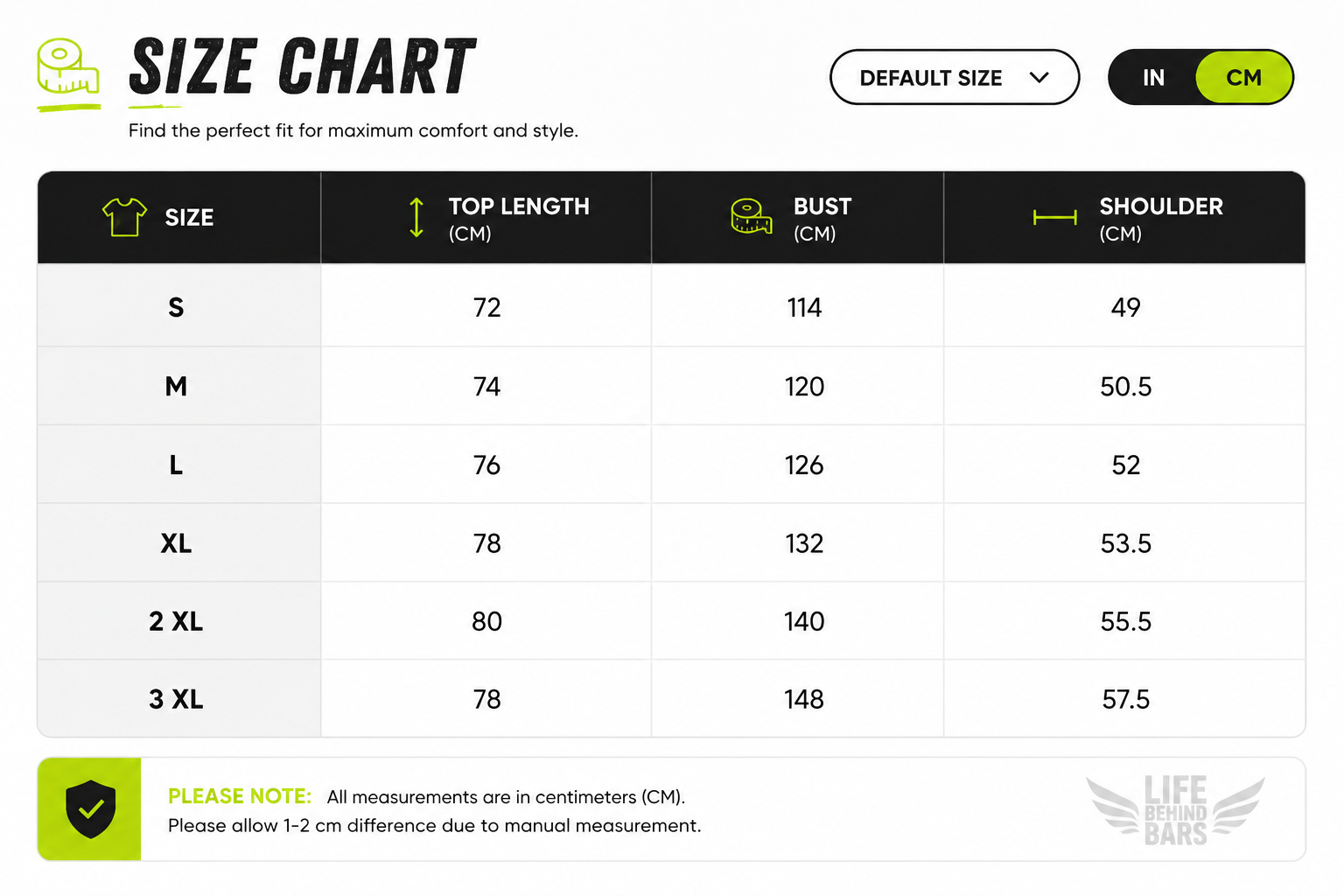
Task: Click the 50.5 shoulder value for M
Action: coord(1126,387)
